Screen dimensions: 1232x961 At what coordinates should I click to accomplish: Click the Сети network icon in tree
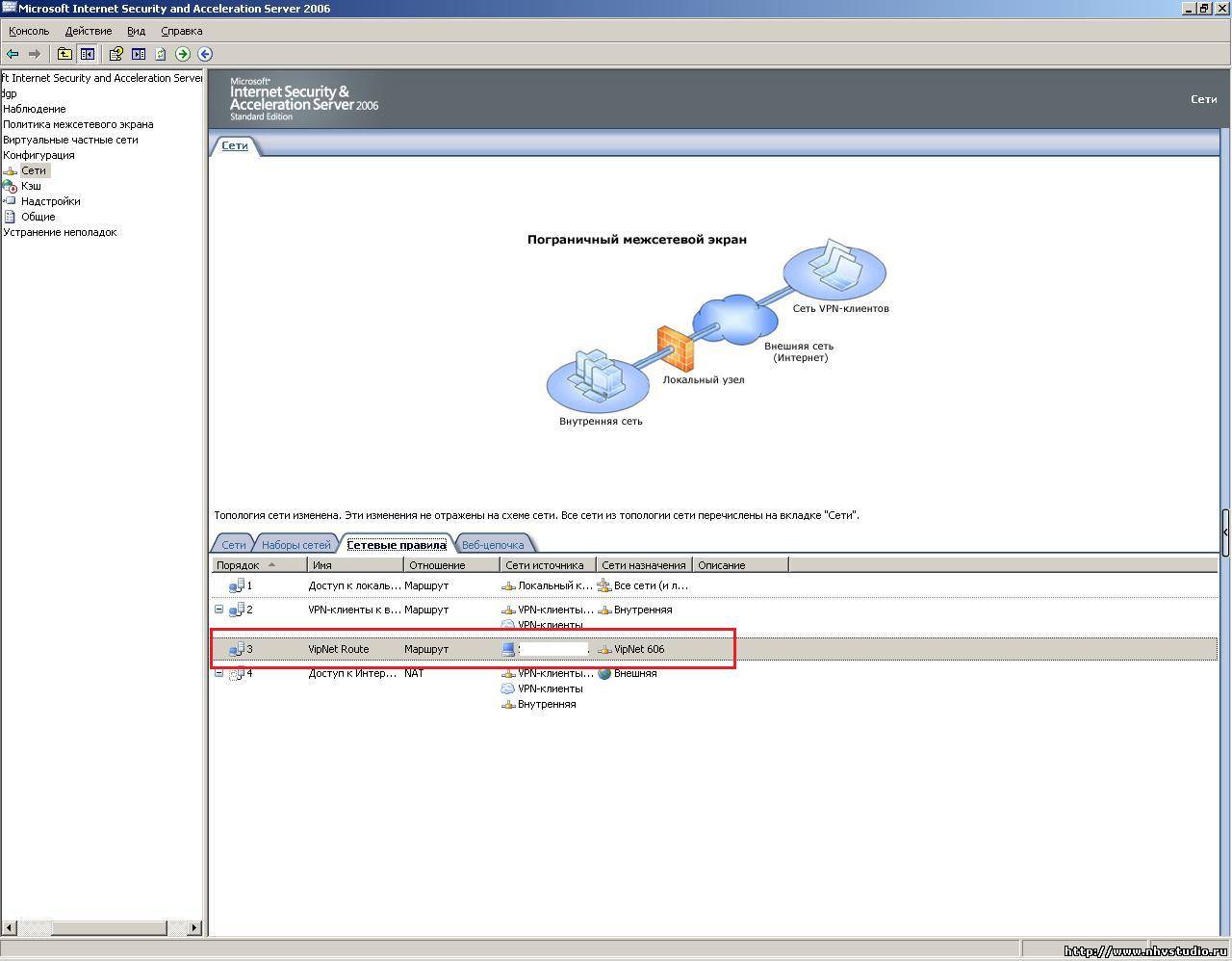pyautogui.click(x=10, y=170)
